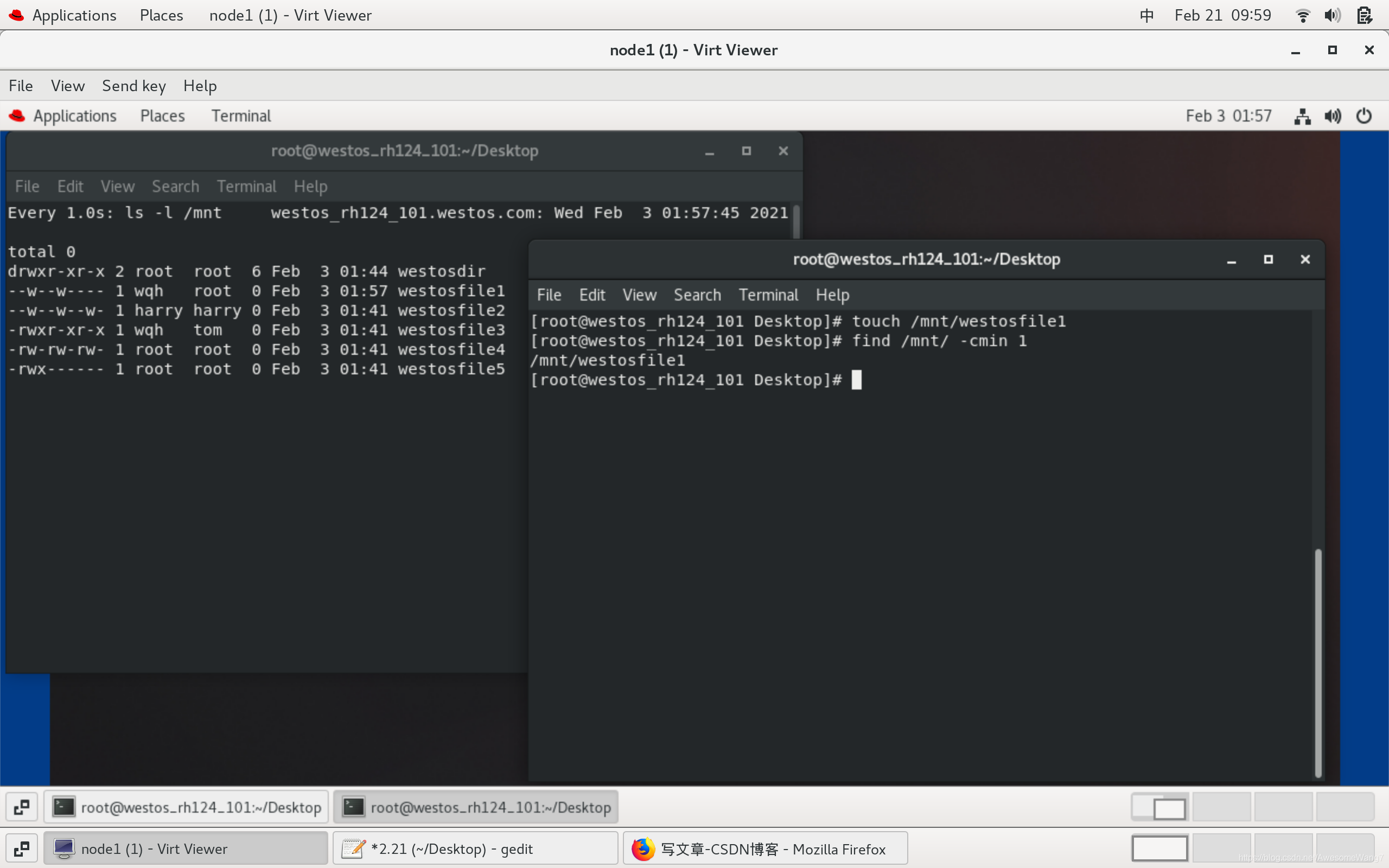1389x868 pixels.
Task: Click the /mnt/westosfile1 output line
Action: point(608,361)
